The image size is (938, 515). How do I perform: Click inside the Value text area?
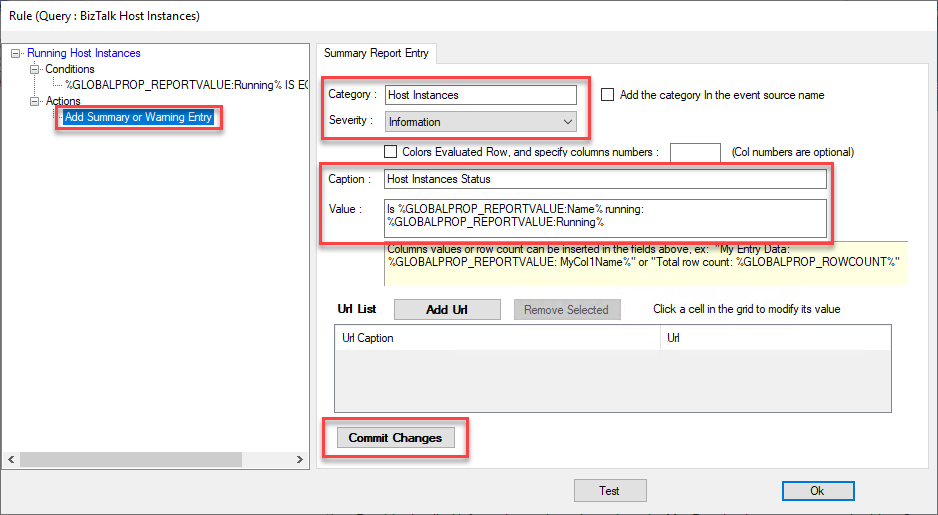(x=605, y=217)
